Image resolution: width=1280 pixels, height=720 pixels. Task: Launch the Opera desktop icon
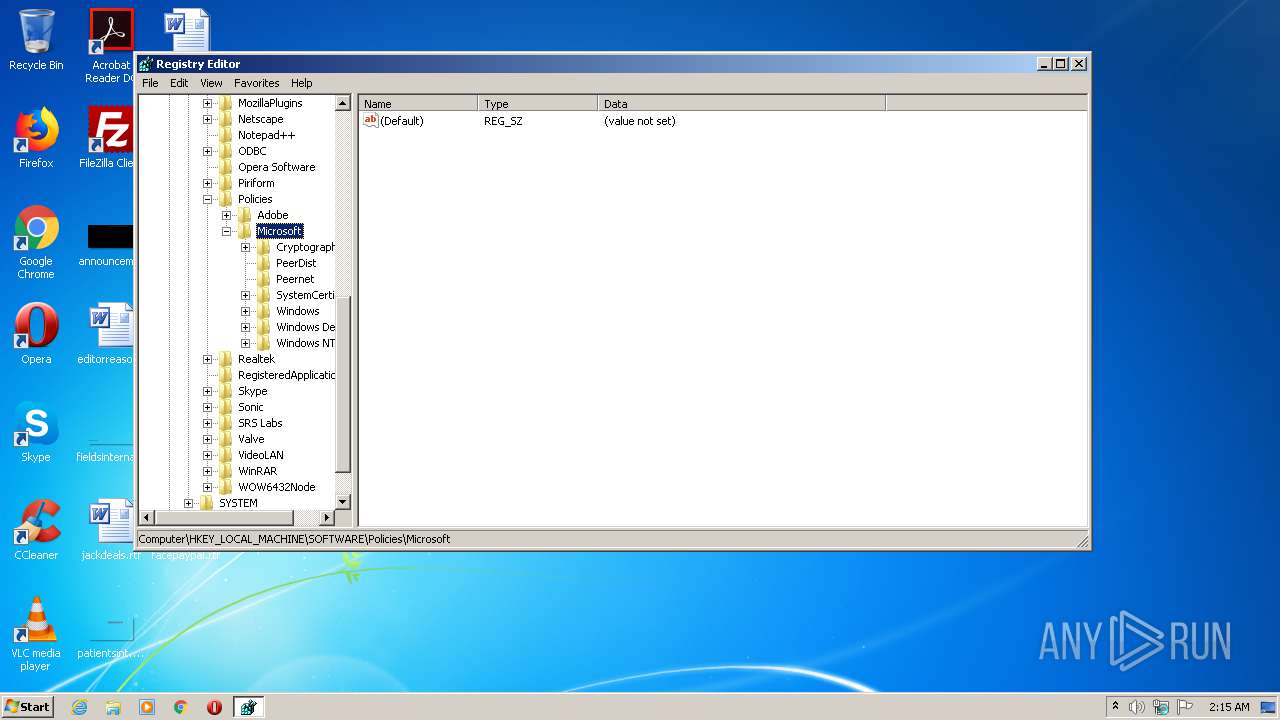pos(36,334)
